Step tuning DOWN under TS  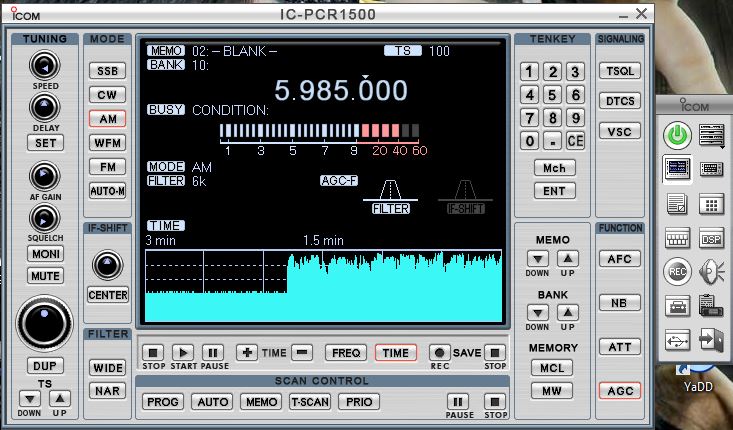coord(30,399)
